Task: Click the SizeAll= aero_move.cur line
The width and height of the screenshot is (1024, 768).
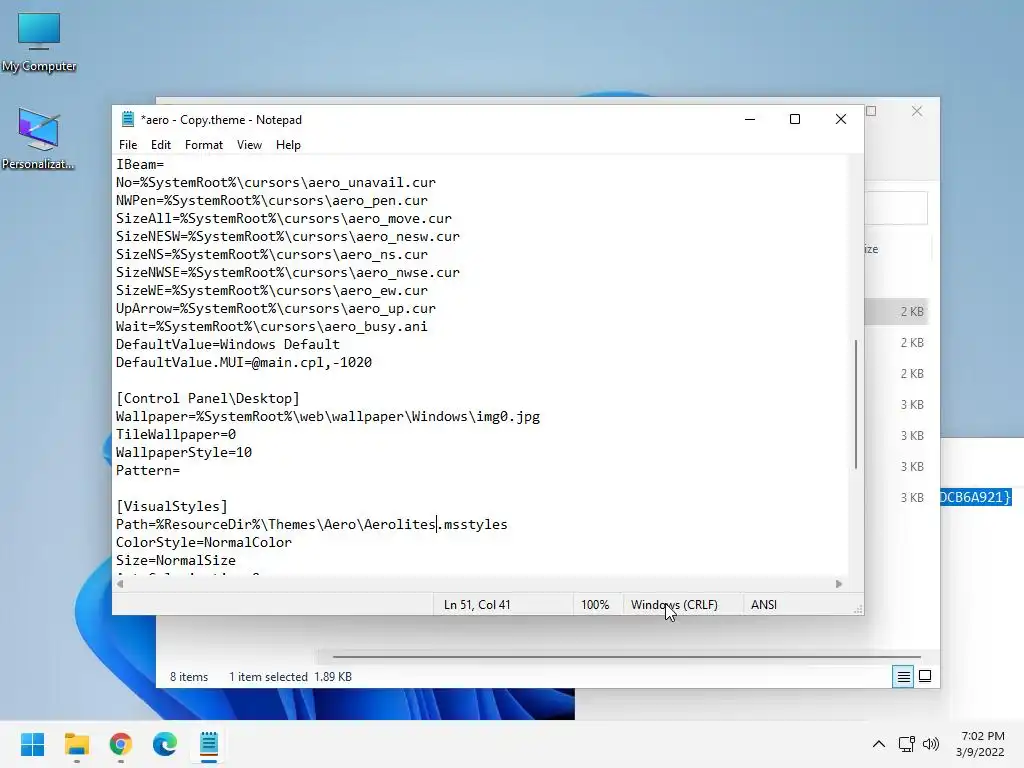Action: click(283, 219)
